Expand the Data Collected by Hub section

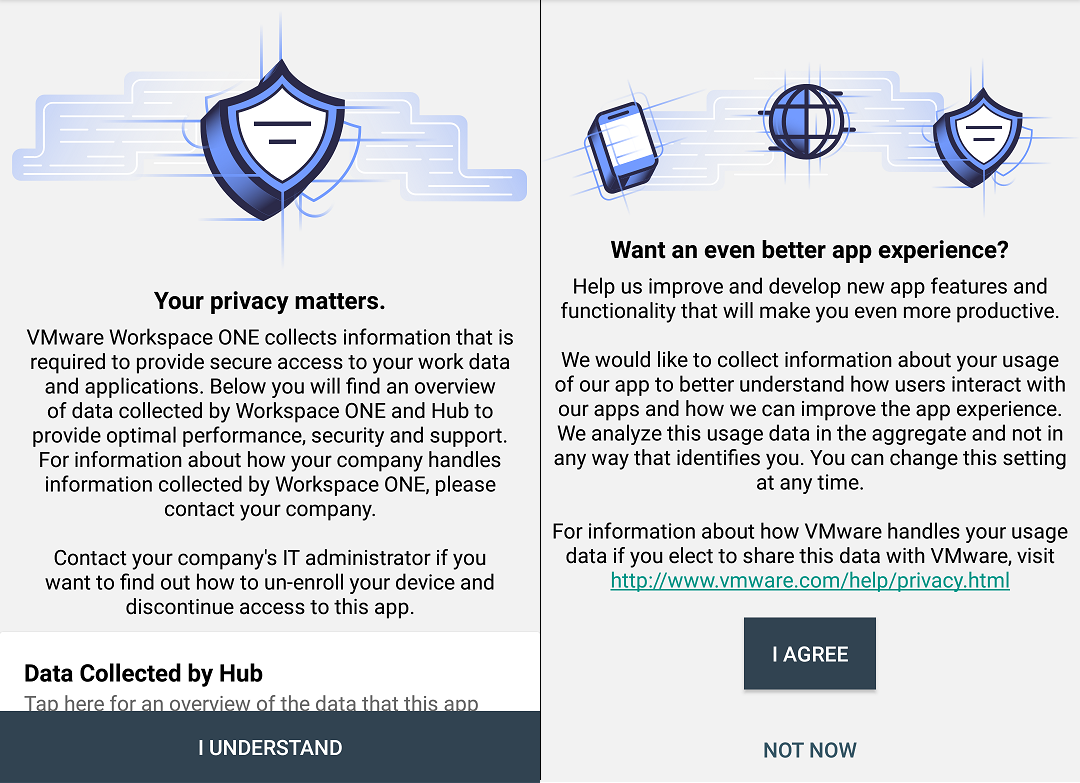pos(143,673)
